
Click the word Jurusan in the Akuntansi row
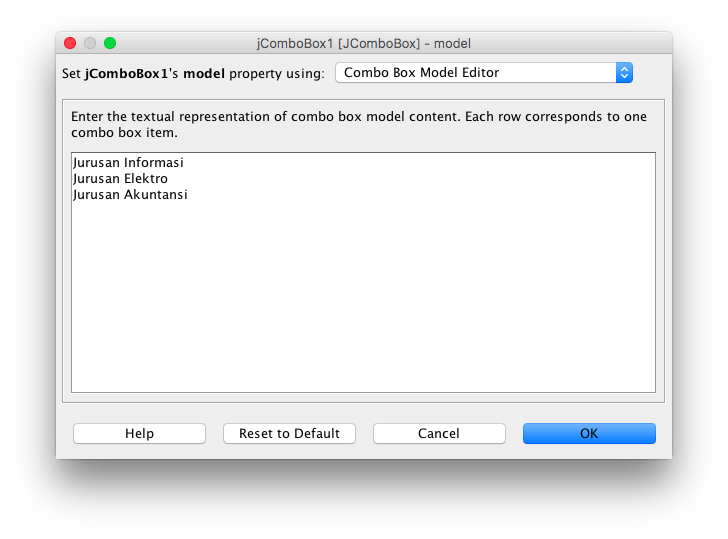pos(97,194)
